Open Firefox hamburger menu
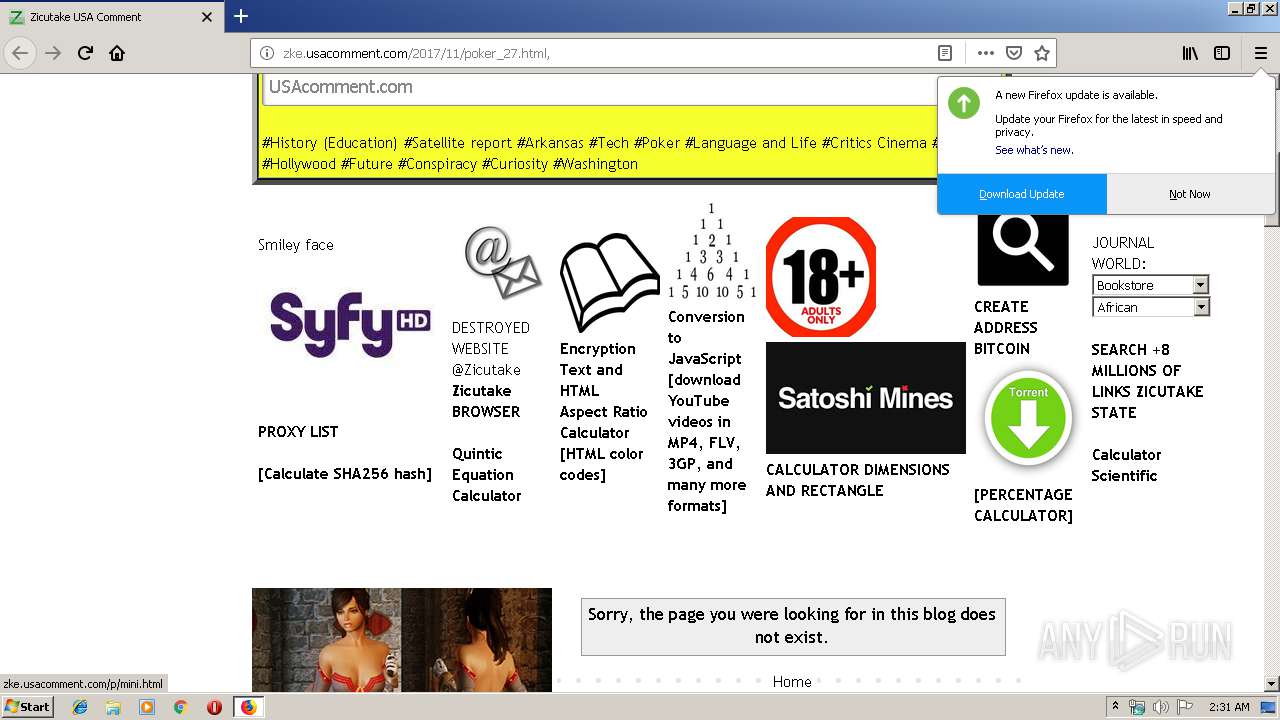 [x=1260, y=53]
